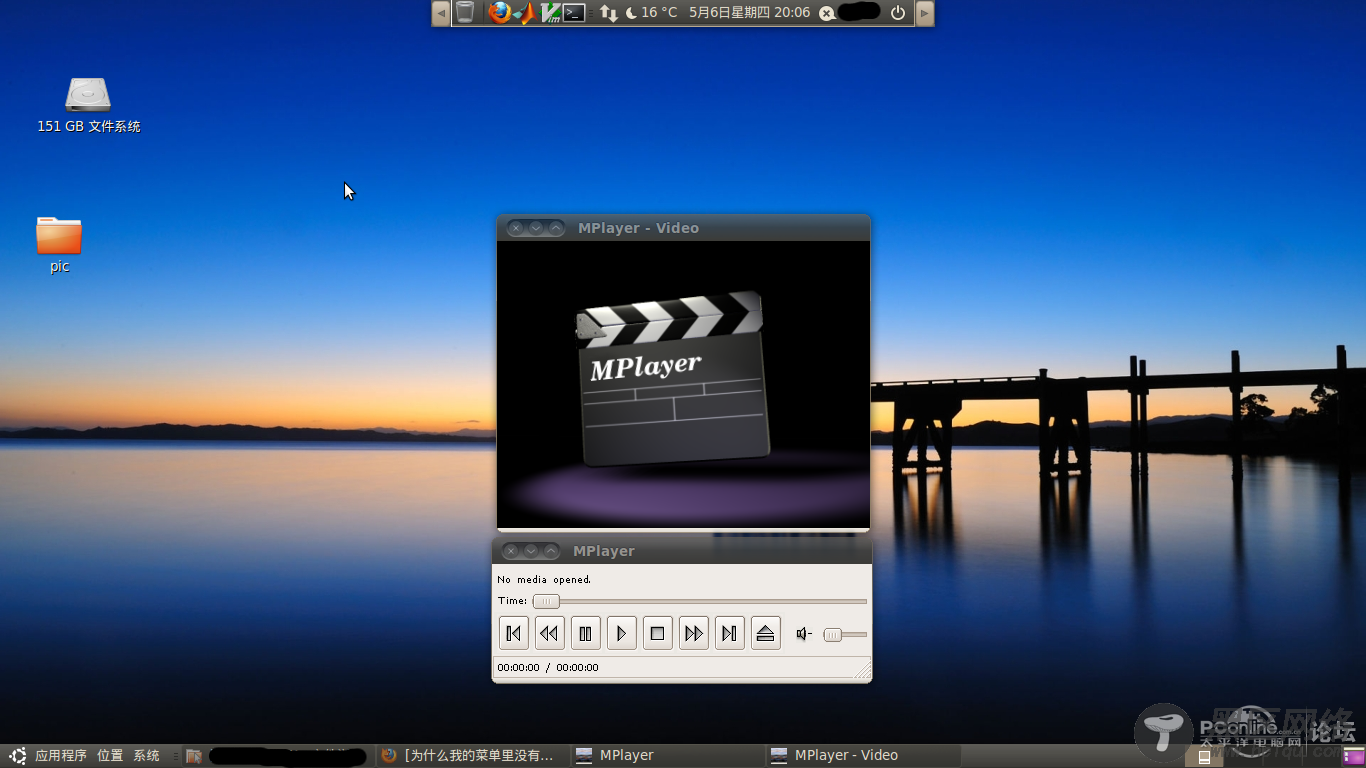
Task: Open the 系统 menu on the taskbar
Action: (146, 755)
